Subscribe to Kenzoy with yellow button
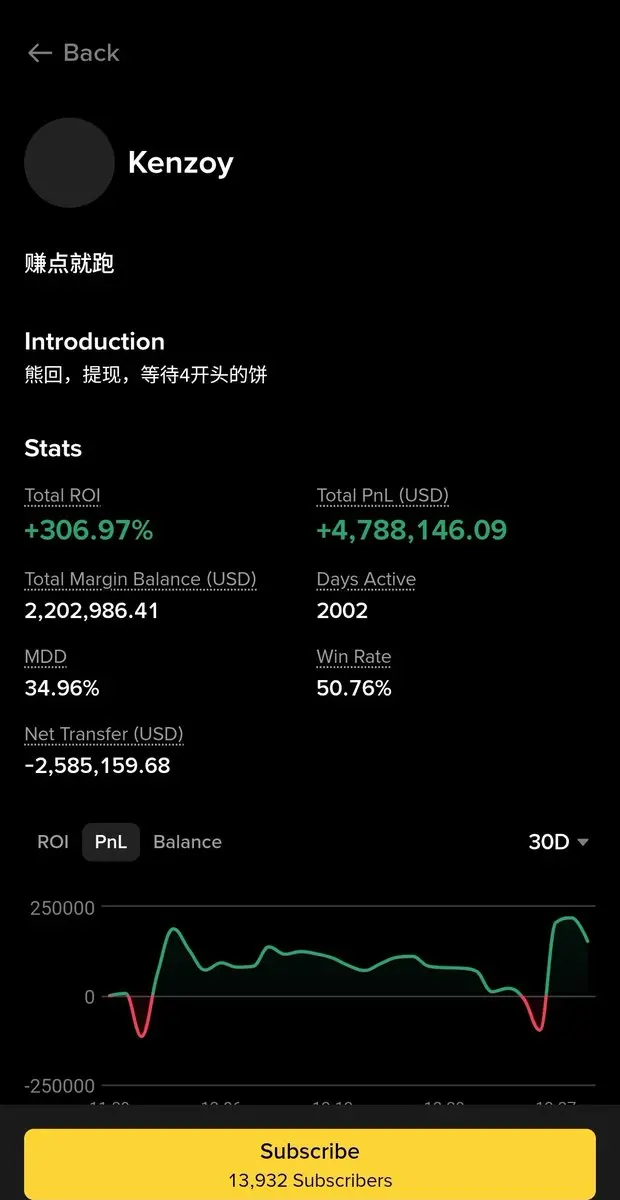 click(310, 1164)
